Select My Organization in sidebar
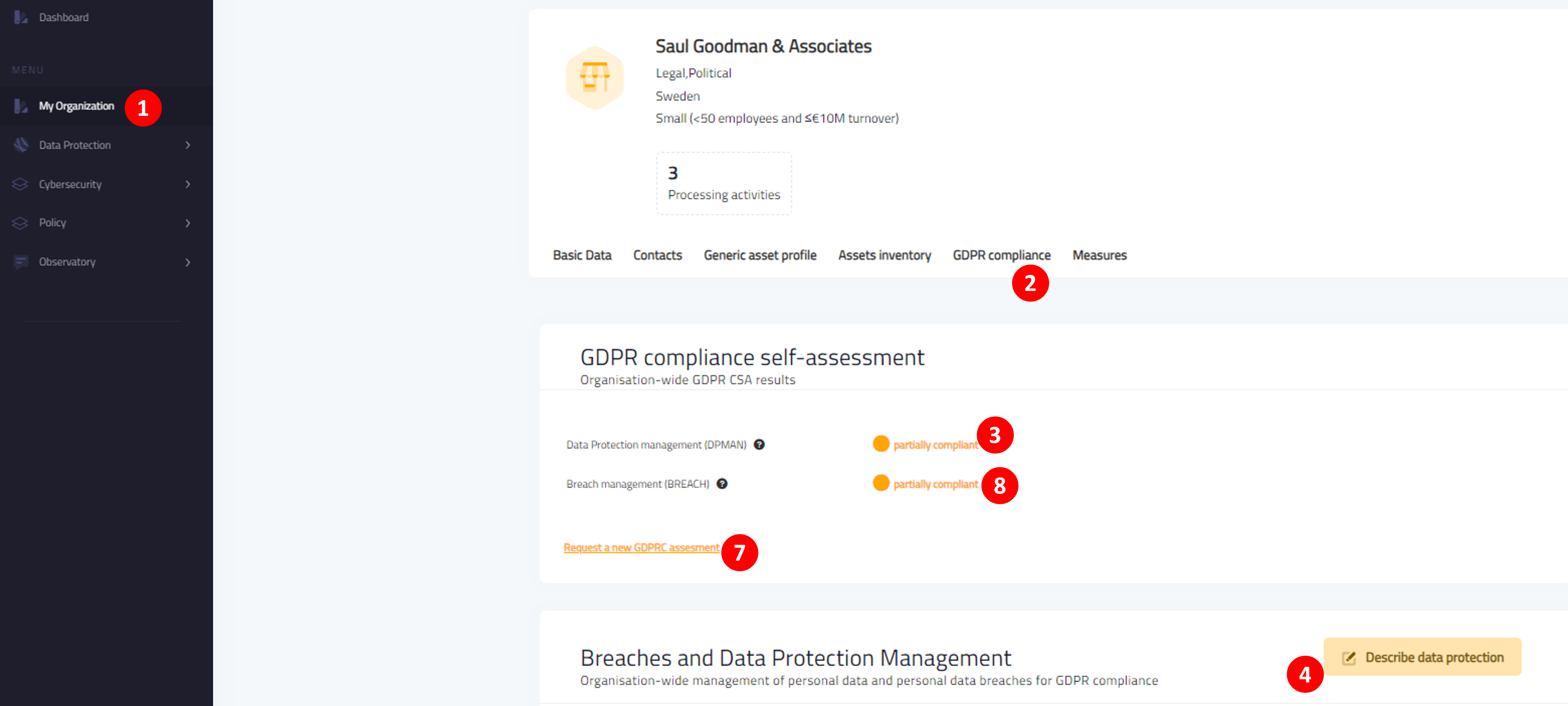 click(x=76, y=106)
